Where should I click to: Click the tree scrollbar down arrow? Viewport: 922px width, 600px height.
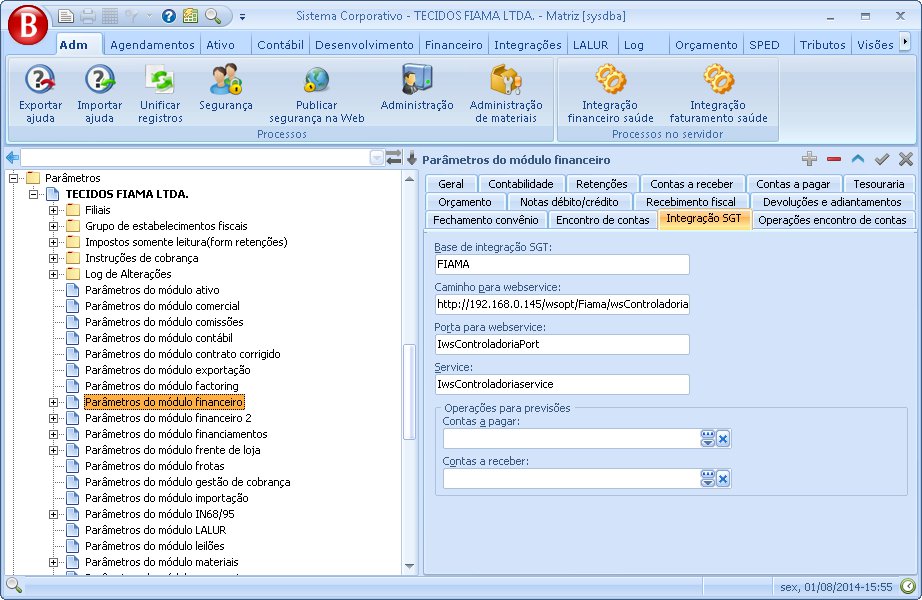coord(409,566)
